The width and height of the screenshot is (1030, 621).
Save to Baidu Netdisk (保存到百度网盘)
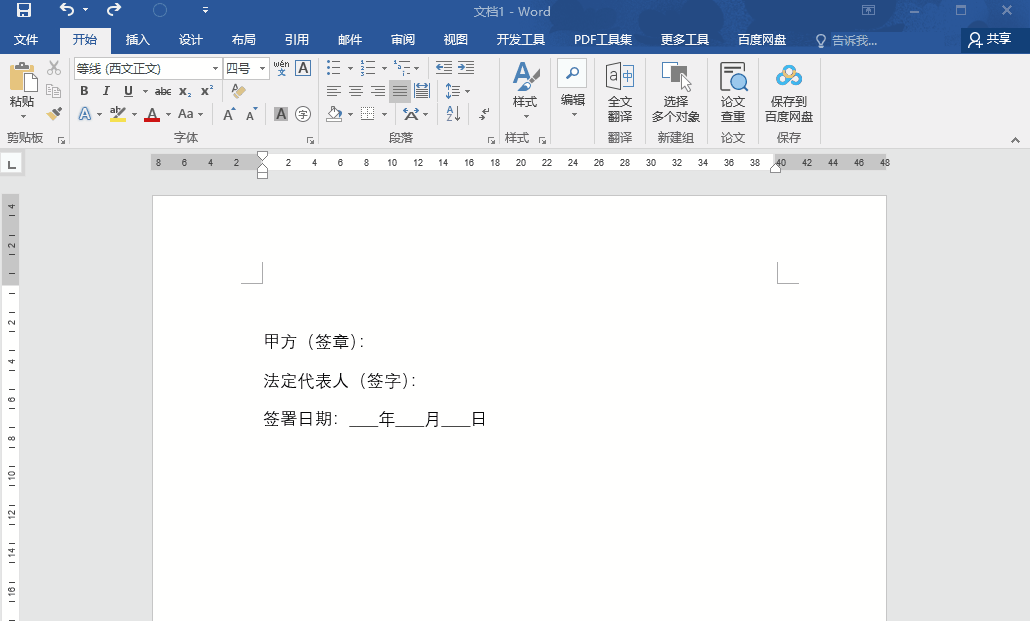[788, 92]
